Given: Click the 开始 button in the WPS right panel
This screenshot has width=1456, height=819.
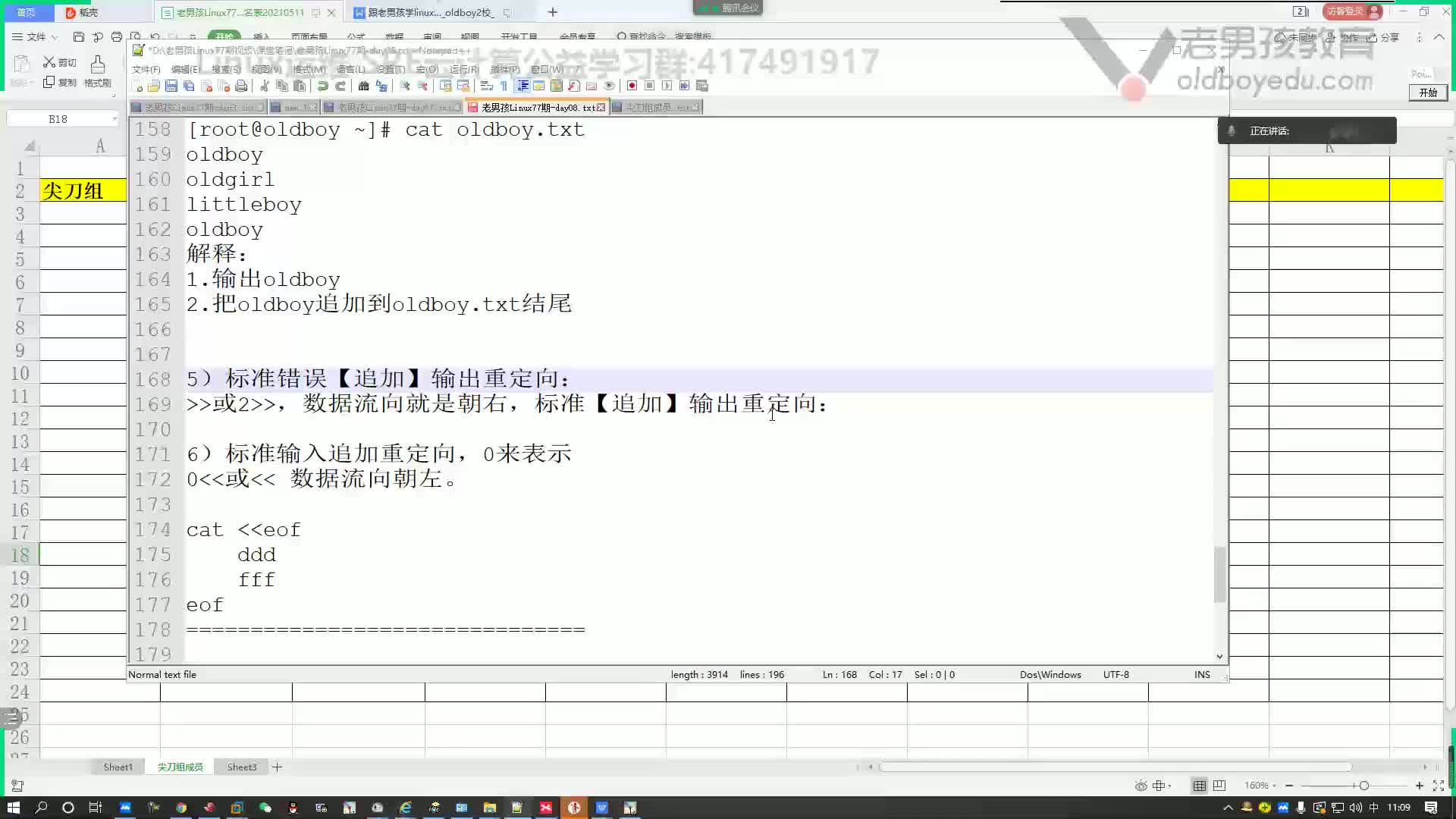Looking at the screenshot, I should click(x=1429, y=93).
